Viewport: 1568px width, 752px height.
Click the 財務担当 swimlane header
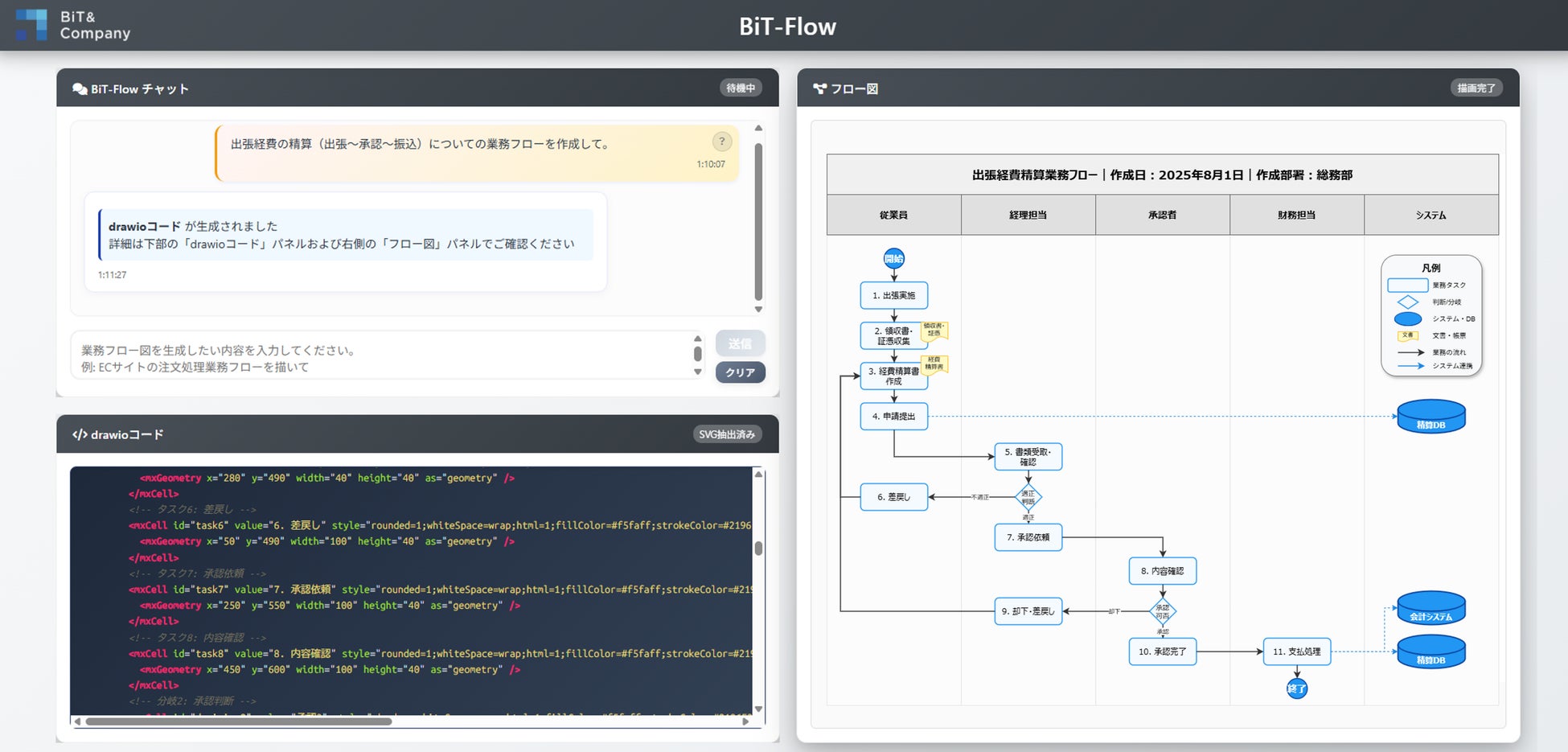[1296, 215]
